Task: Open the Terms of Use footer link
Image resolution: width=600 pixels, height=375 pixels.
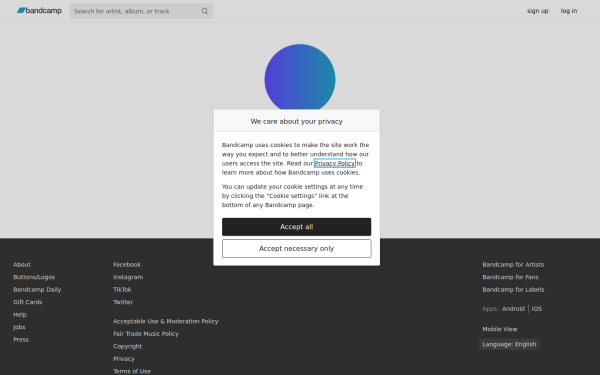Action: pyautogui.click(x=132, y=371)
